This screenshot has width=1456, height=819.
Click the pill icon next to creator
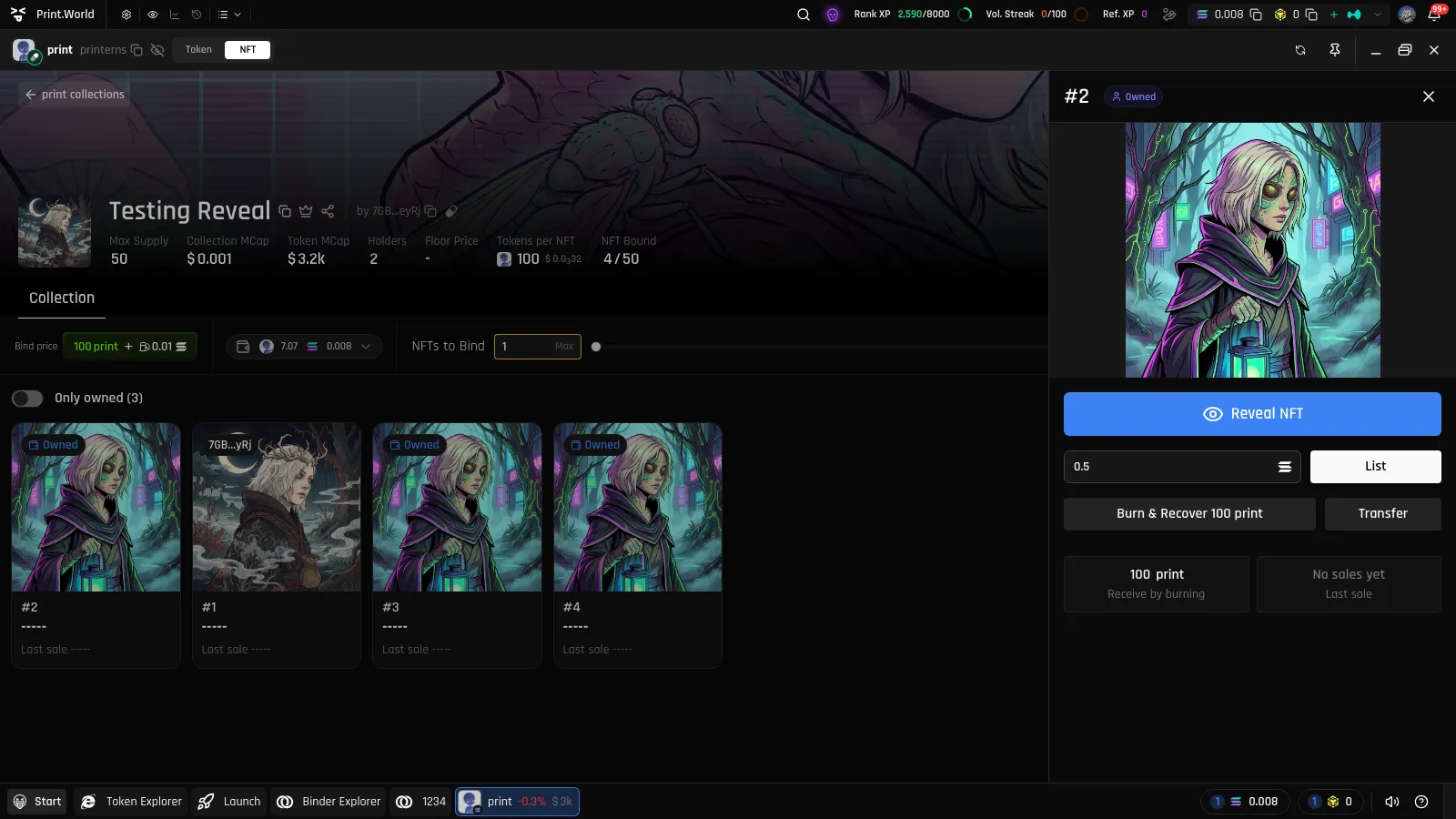click(451, 211)
